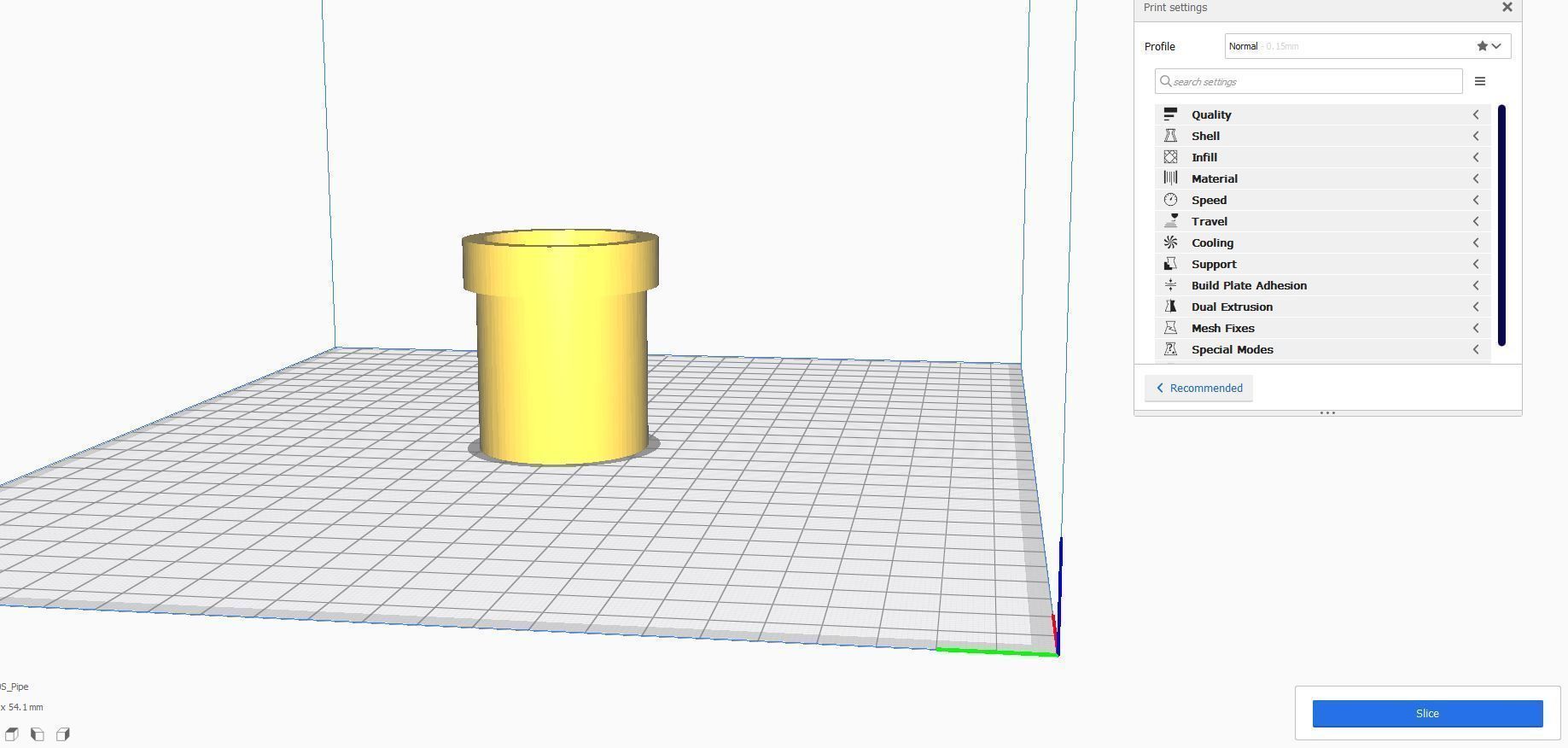The height and width of the screenshot is (748, 1568).
Task: Click the Mesh Fixes icon
Action: point(1170,328)
